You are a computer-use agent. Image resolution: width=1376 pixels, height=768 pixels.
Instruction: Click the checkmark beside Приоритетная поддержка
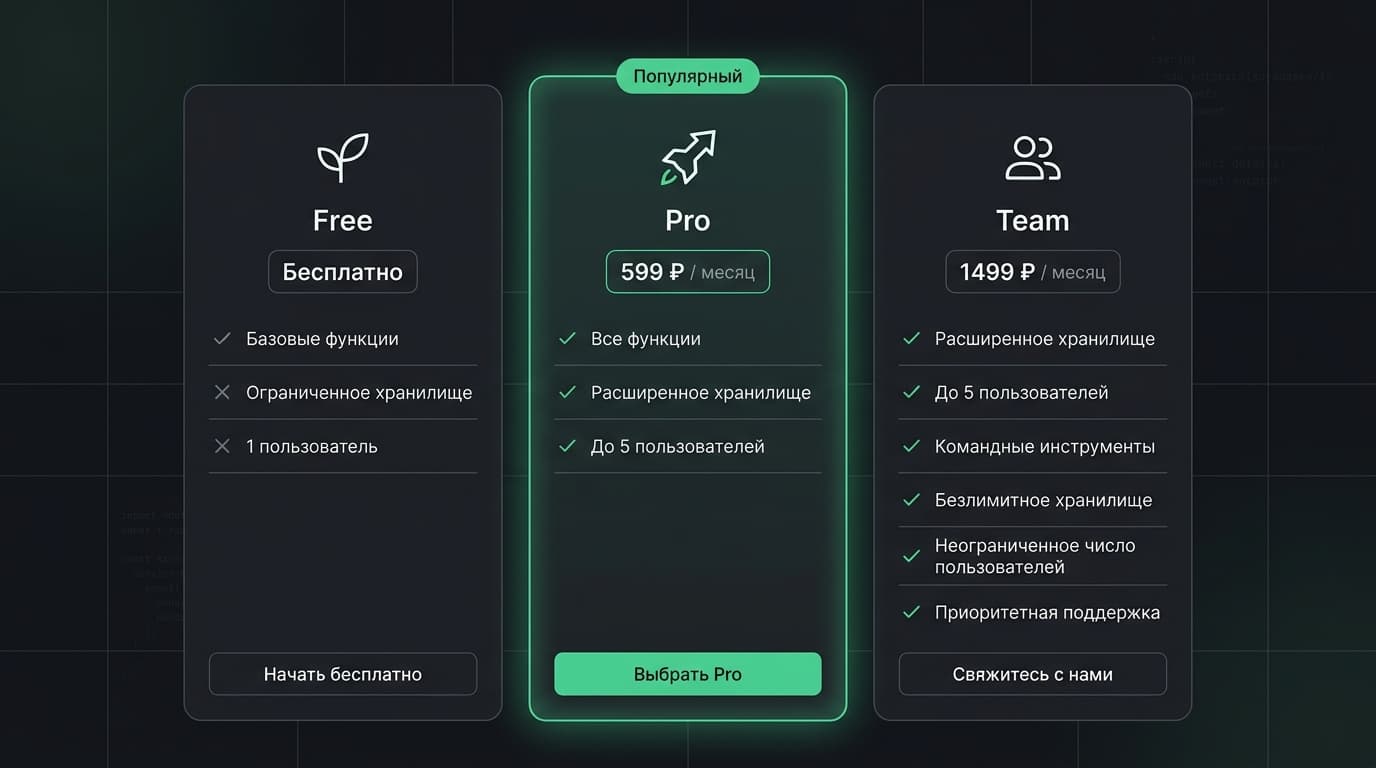tap(911, 613)
